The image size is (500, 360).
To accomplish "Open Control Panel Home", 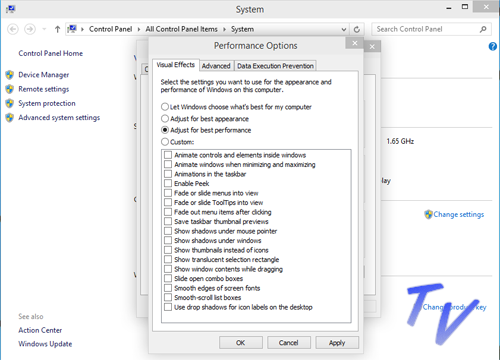I will 51,53.
